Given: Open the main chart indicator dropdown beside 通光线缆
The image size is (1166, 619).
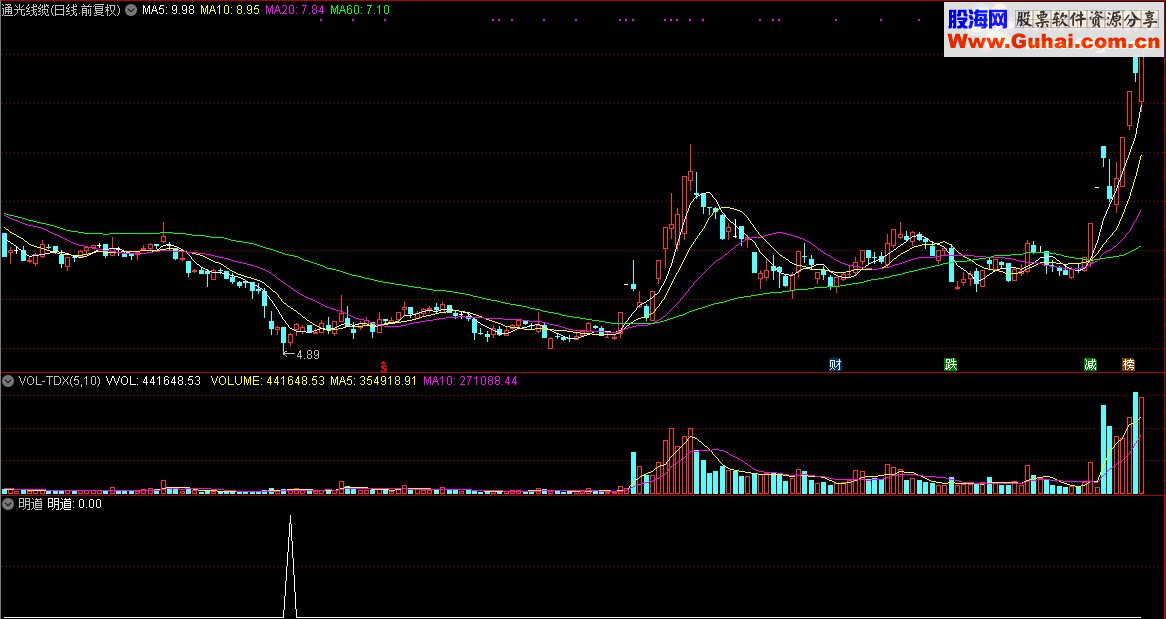Looking at the screenshot, I should 132,10.
